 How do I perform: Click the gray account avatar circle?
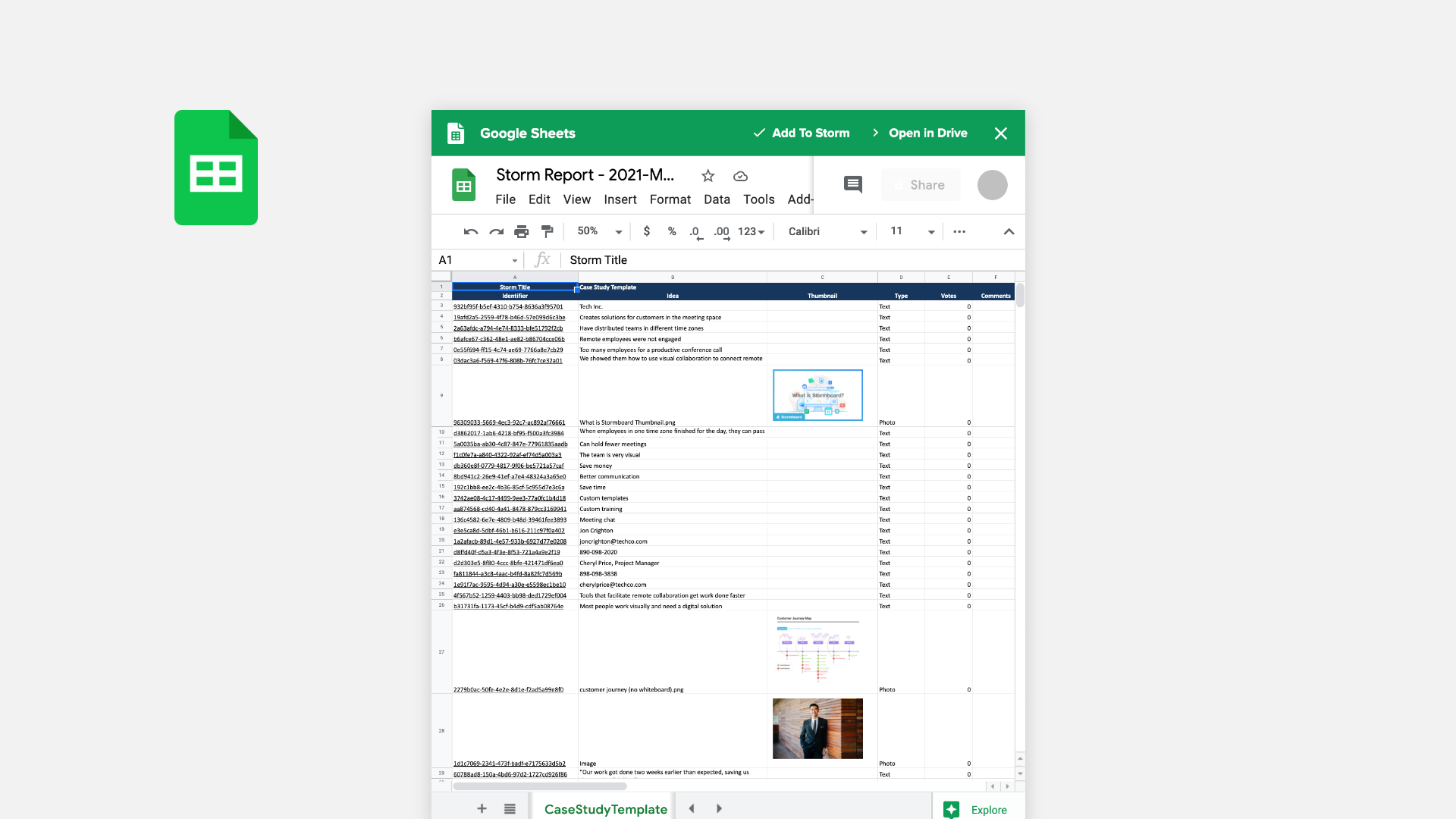click(x=993, y=185)
